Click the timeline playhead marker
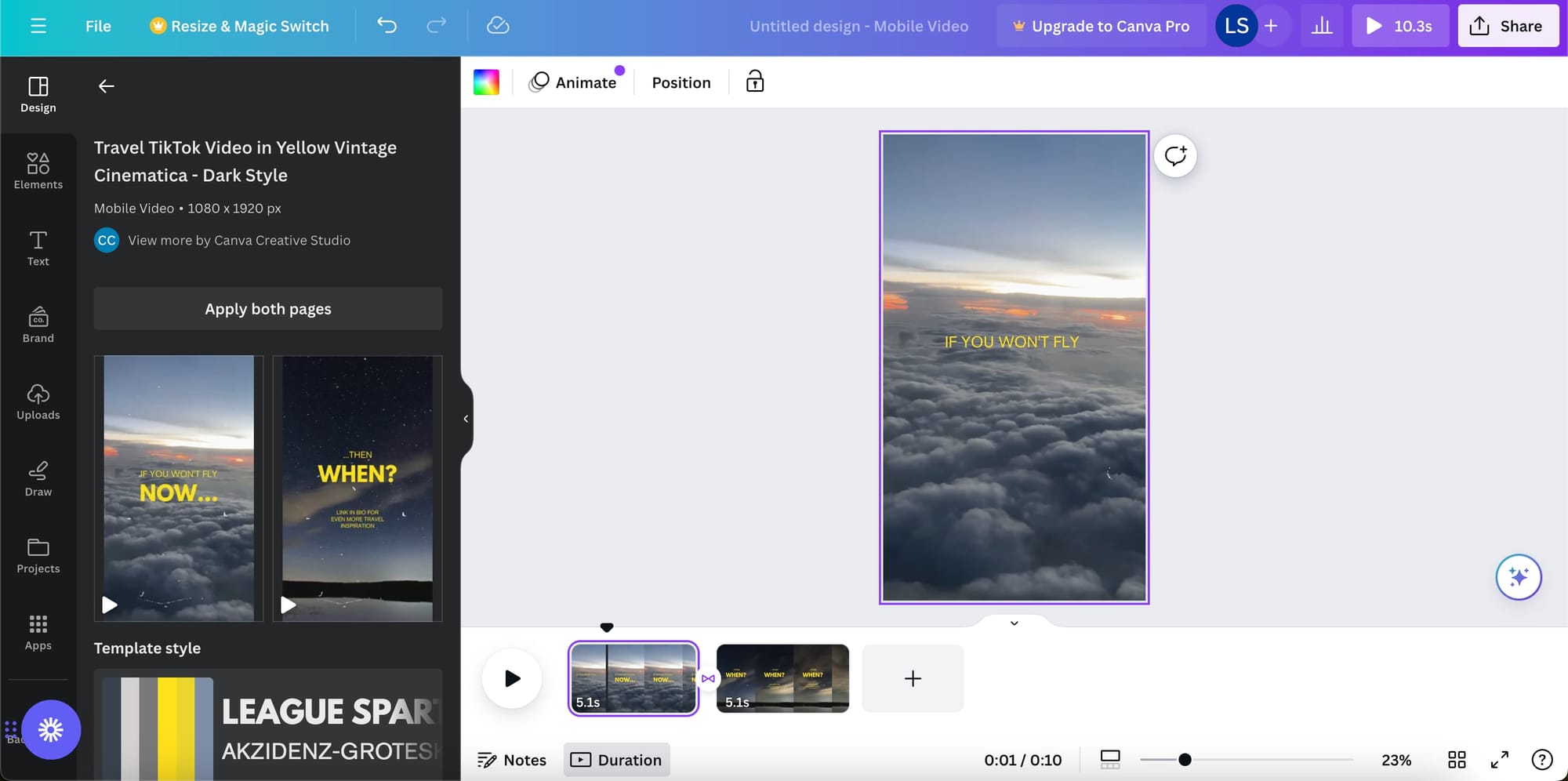This screenshot has width=1568, height=781. coord(607,627)
